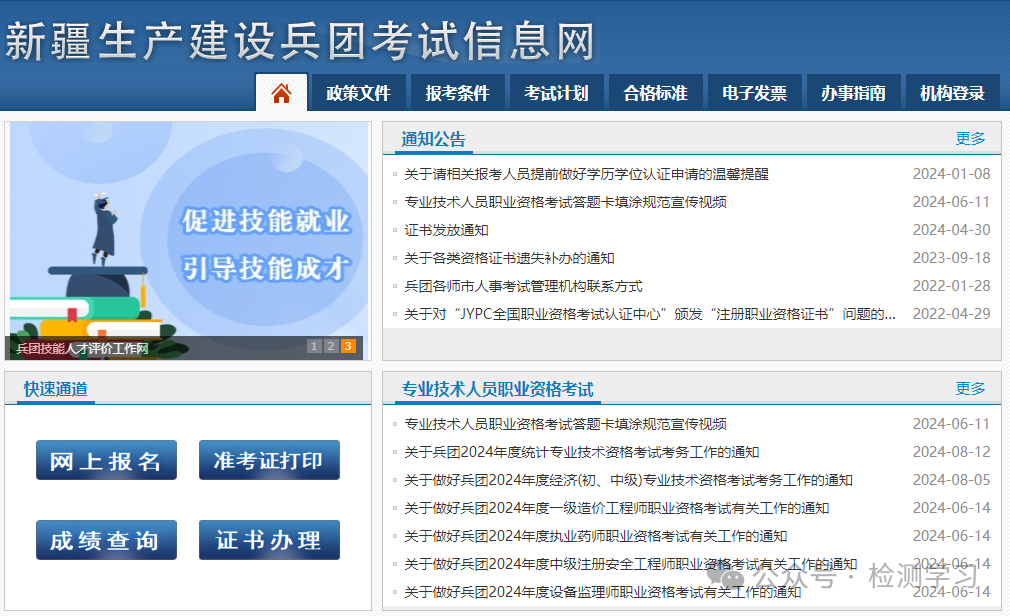View the 合格标准 page
This screenshot has height=616, width=1010.
coord(655,91)
